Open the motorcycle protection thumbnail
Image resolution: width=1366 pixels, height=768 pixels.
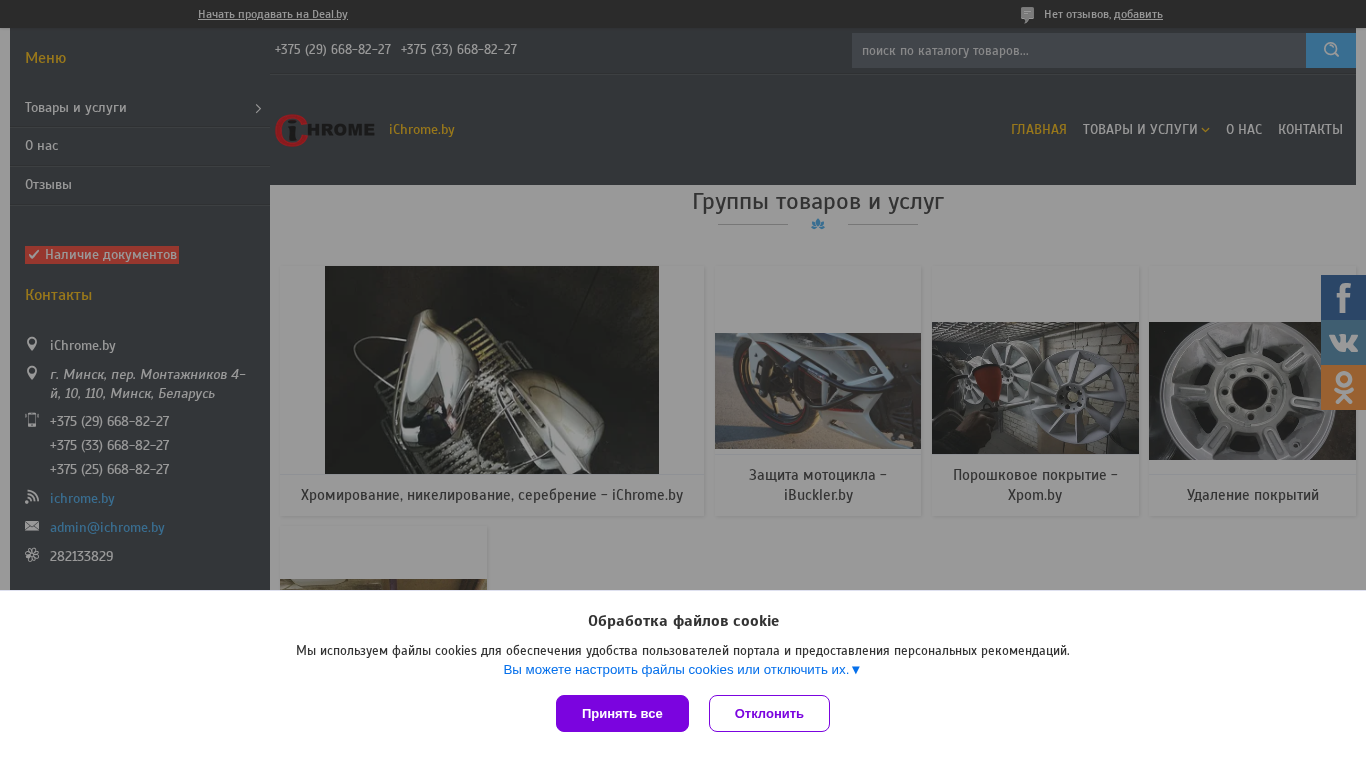point(818,391)
